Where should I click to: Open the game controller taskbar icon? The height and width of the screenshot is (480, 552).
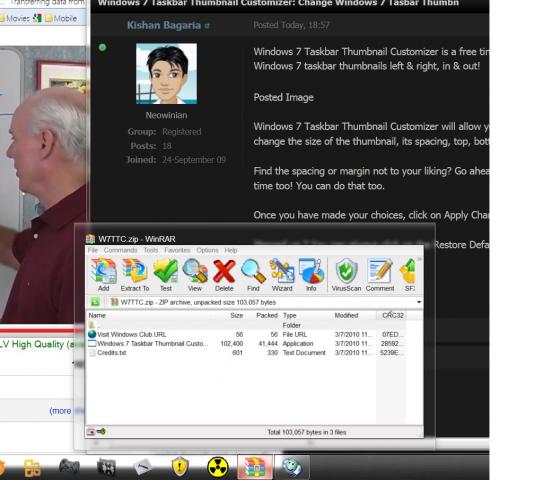[69, 466]
